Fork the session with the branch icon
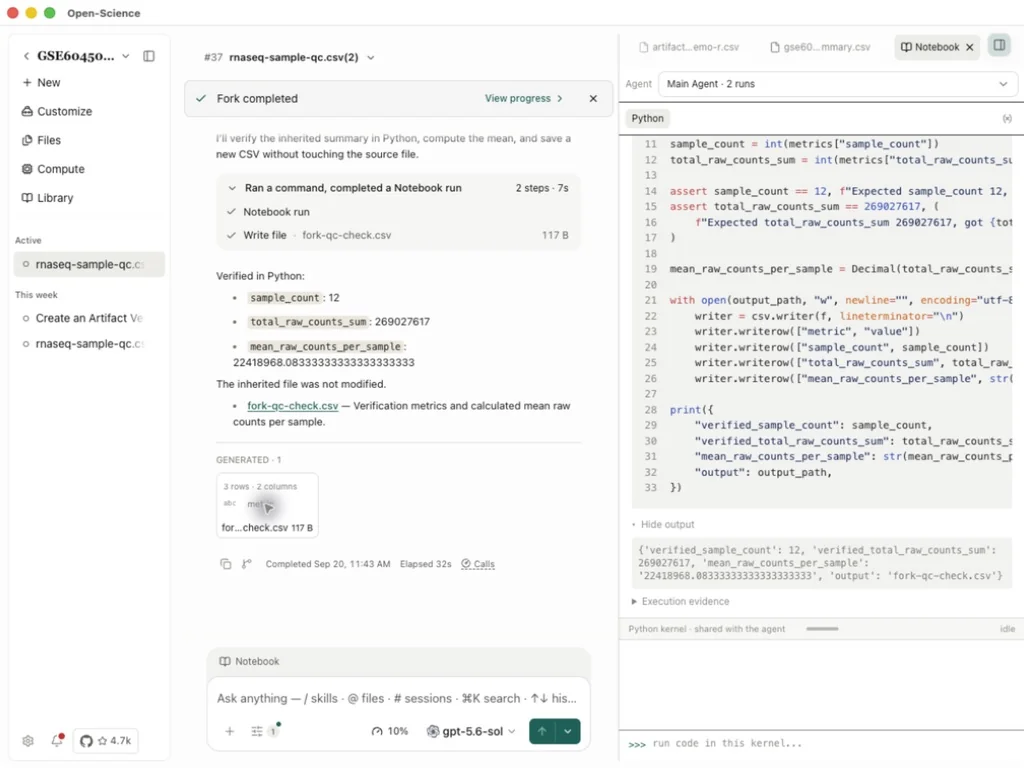 pyautogui.click(x=246, y=564)
